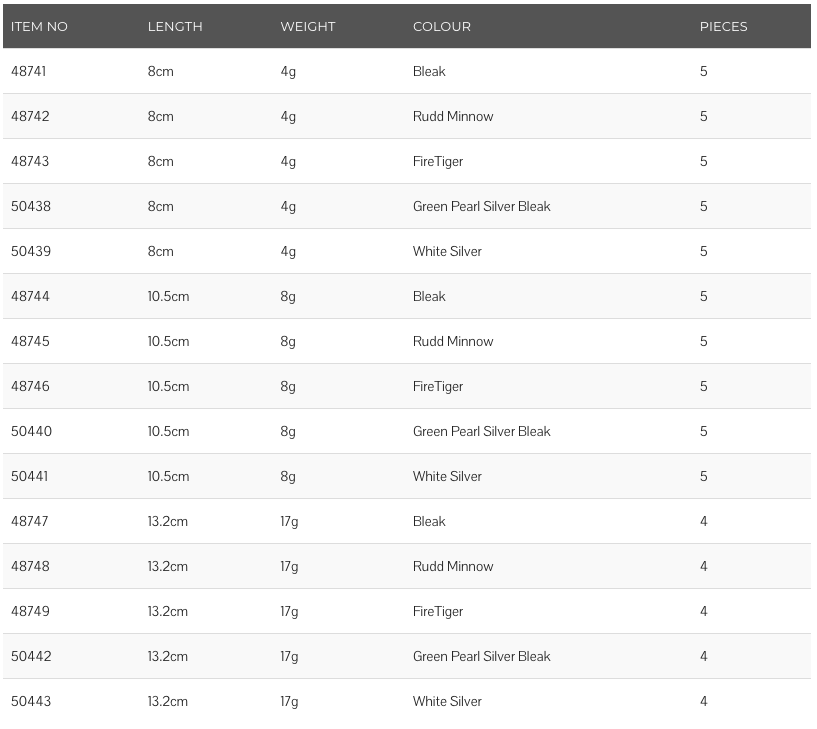Click FireTiger colour in row 48743
817x729 pixels.
438,162
